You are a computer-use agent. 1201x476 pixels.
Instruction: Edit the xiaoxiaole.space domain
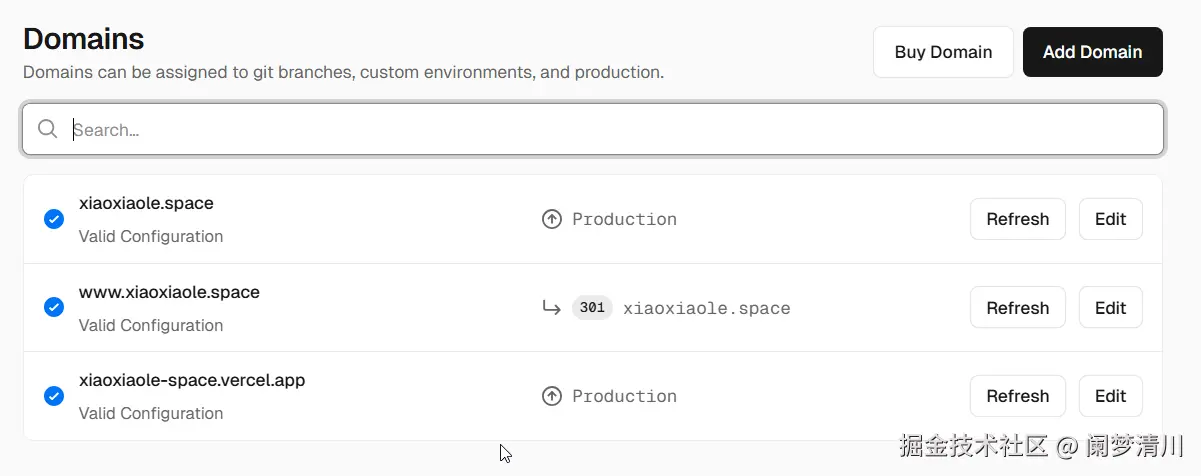pyautogui.click(x=1110, y=219)
